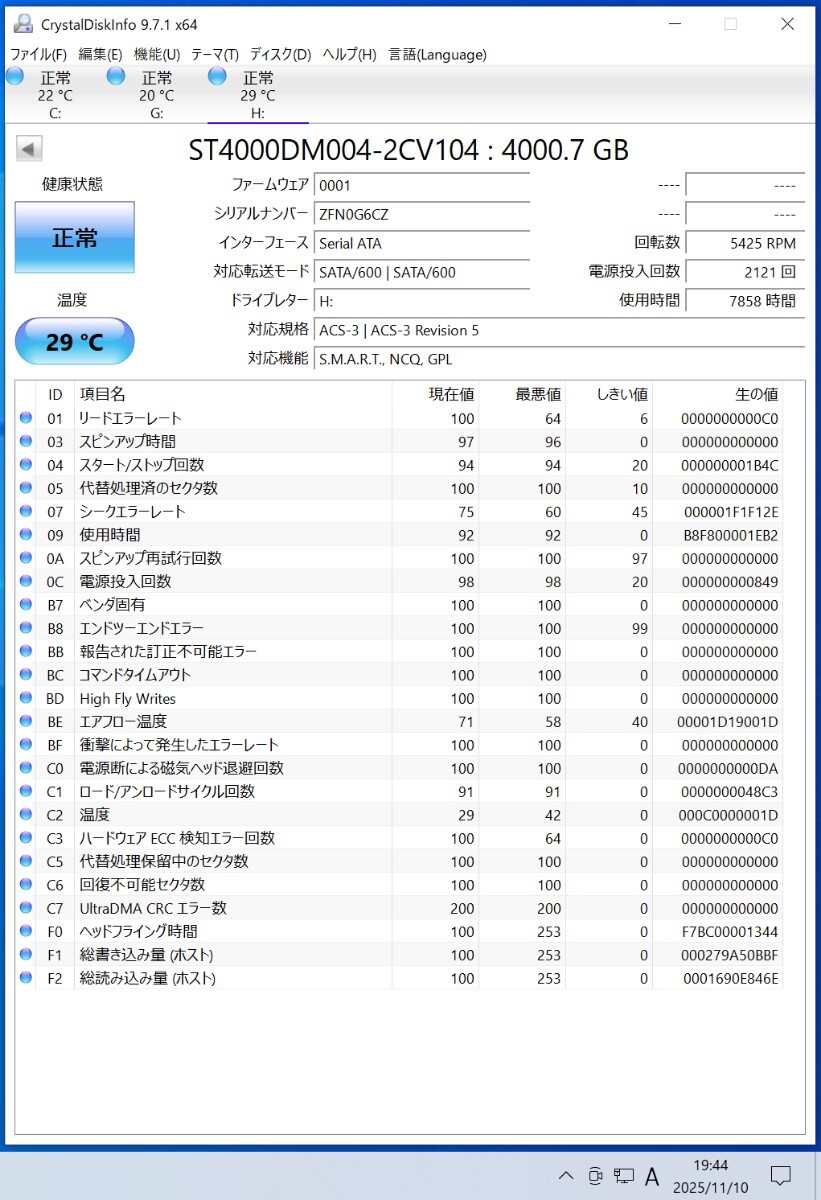The width and height of the screenshot is (821, 1200).
Task: Click the serial number field ZFN0G6CZ
Action: point(422,214)
